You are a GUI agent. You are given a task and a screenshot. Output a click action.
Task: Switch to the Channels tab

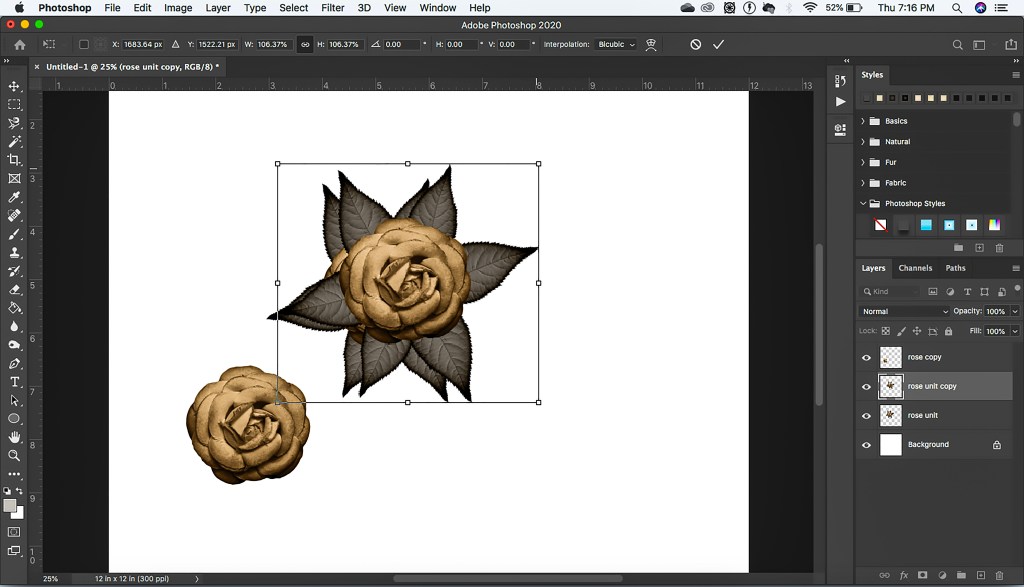[915, 268]
